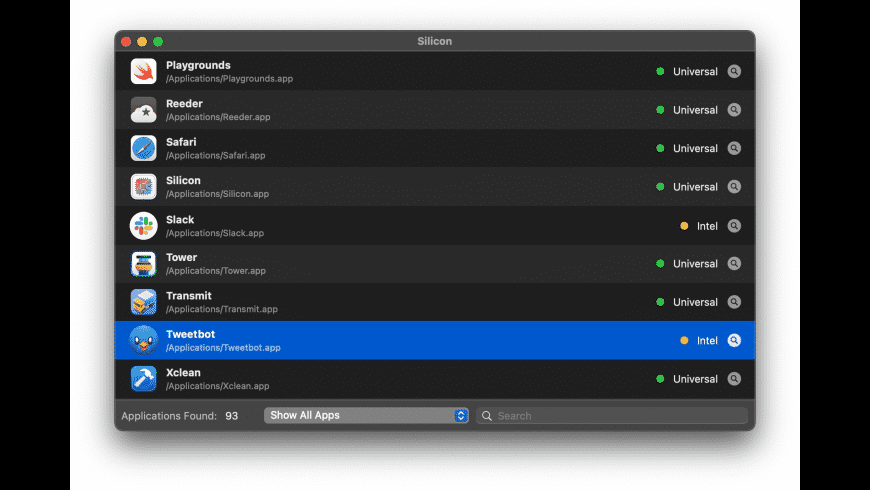
Task: Click the Tower app icon
Action: coord(143,264)
